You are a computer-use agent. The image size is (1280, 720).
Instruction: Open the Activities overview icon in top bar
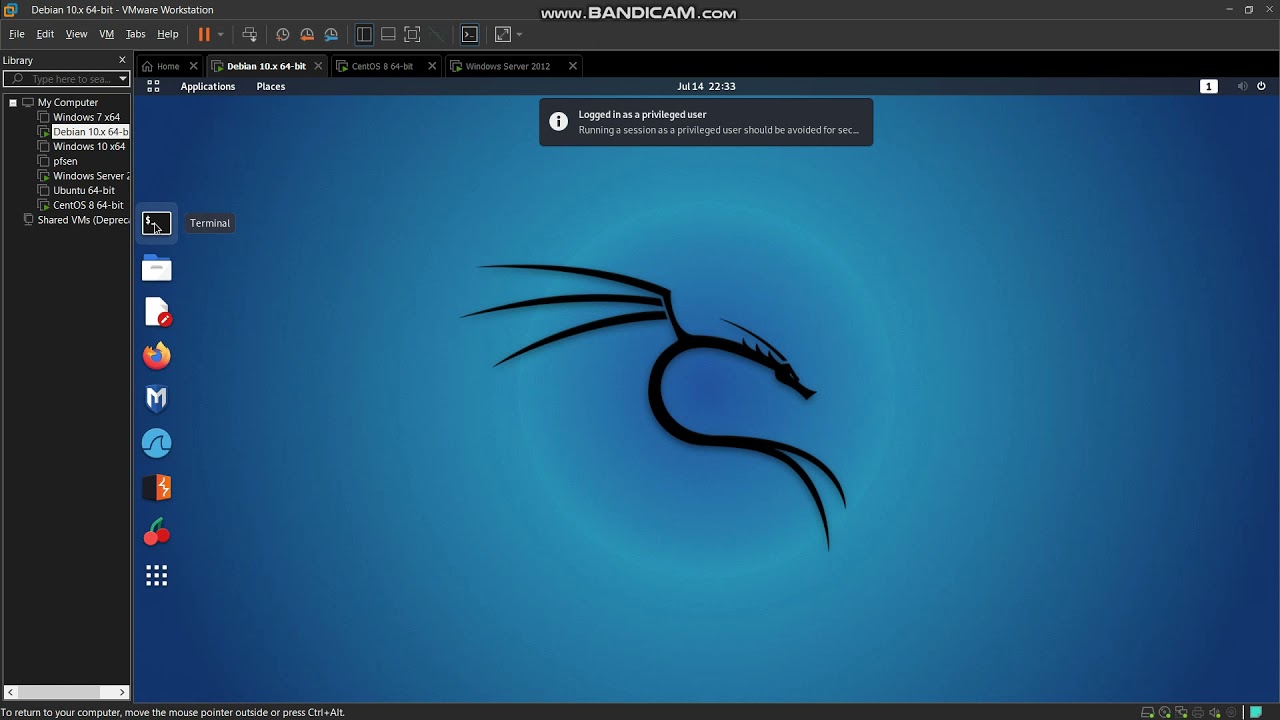click(x=153, y=86)
